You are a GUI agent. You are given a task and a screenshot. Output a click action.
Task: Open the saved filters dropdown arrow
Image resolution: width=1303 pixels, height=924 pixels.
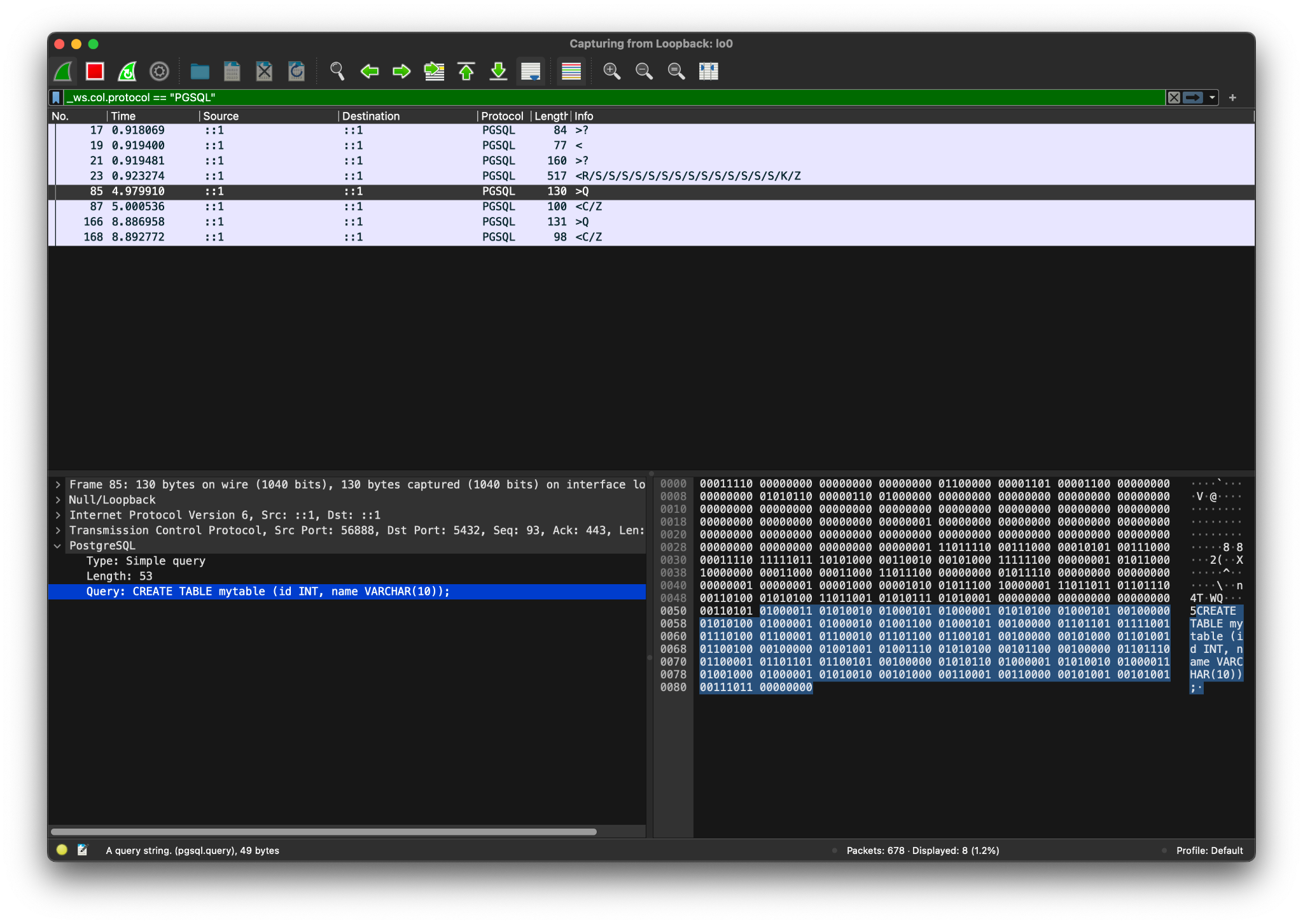[1211, 97]
